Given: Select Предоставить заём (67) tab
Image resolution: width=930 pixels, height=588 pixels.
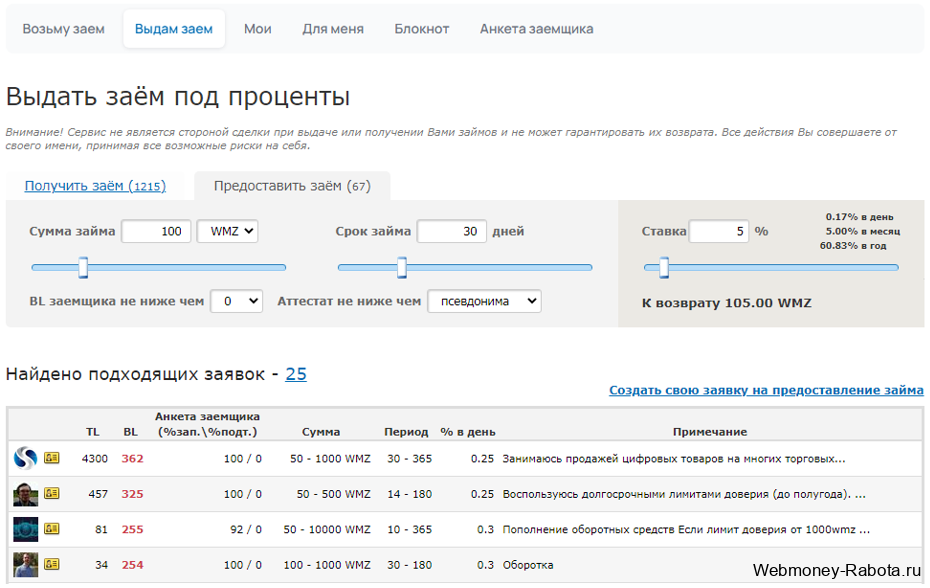Looking at the screenshot, I should point(292,186).
